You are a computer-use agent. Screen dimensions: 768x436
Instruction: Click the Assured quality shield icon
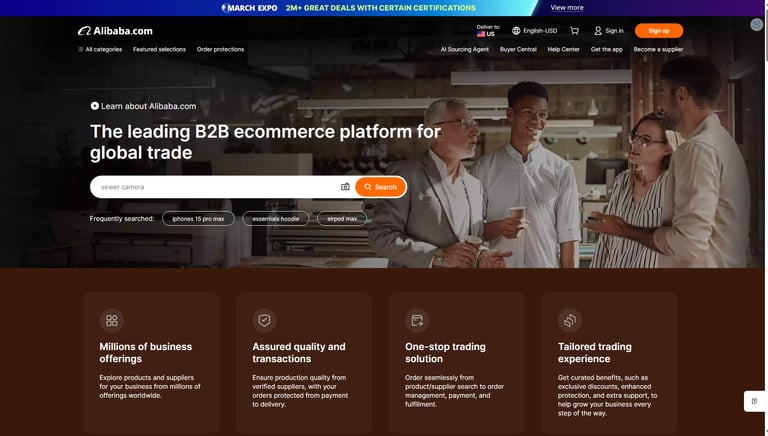click(264, 320)
